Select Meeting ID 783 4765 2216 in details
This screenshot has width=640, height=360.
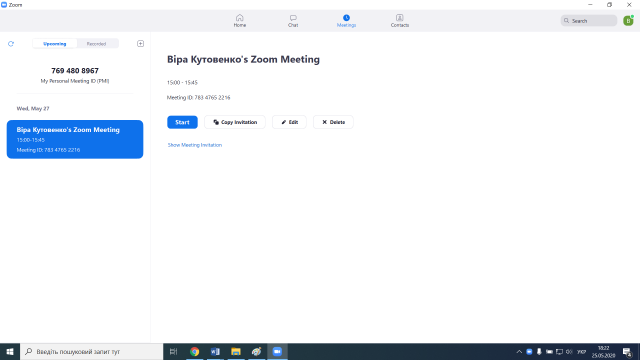coord(198,98)
